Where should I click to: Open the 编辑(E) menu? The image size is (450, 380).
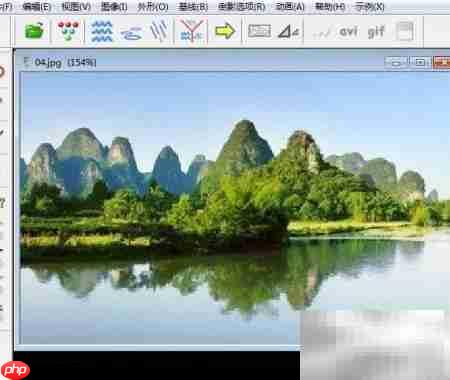37,7
